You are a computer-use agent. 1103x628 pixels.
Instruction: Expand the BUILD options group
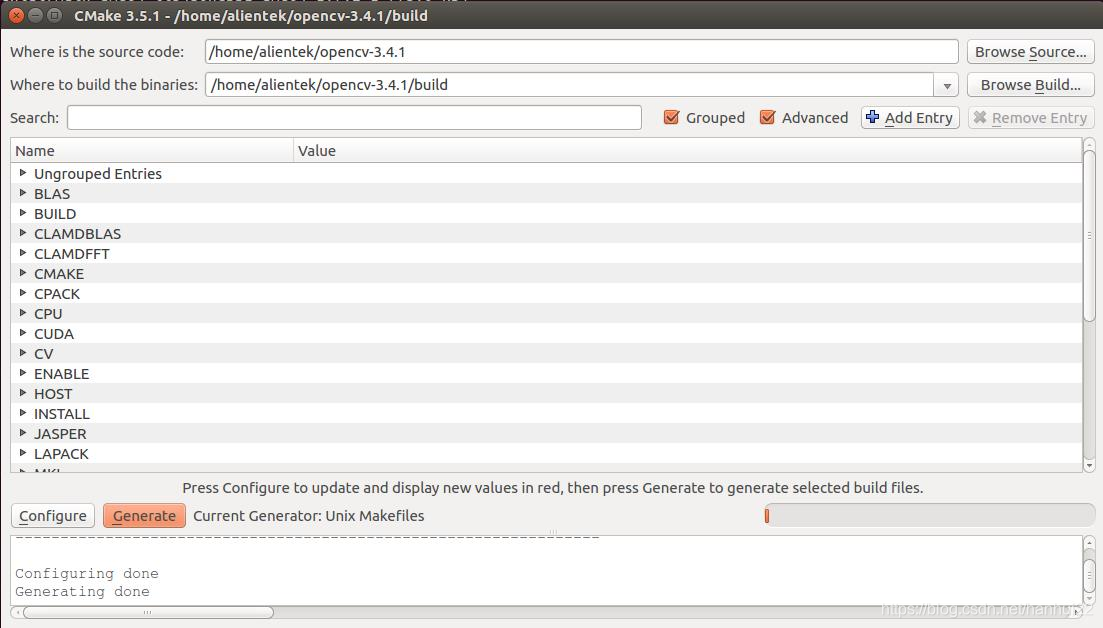tap(23, 213)
